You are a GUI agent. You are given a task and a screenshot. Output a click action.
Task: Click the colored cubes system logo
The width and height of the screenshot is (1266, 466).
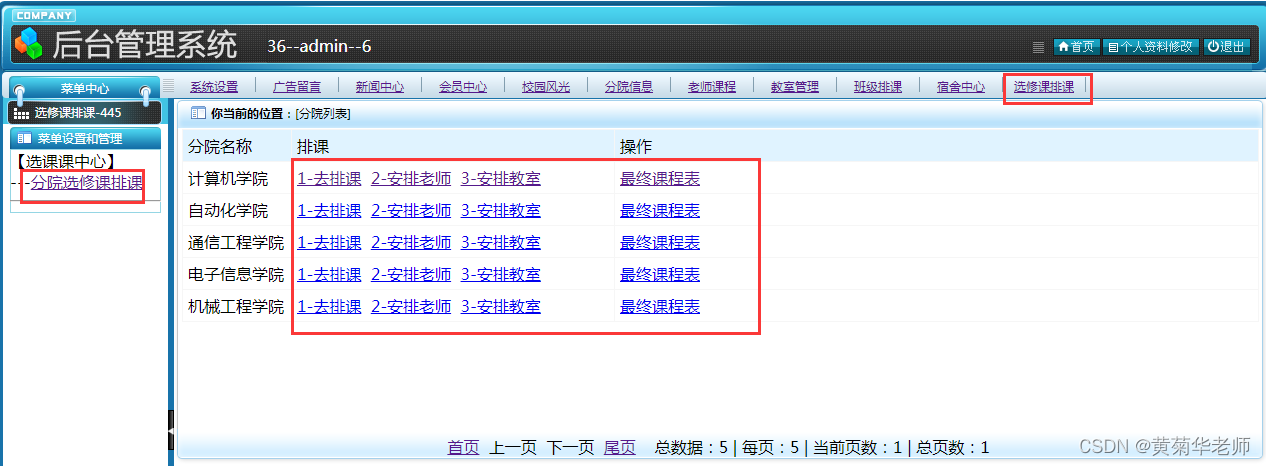click(28, 43)
